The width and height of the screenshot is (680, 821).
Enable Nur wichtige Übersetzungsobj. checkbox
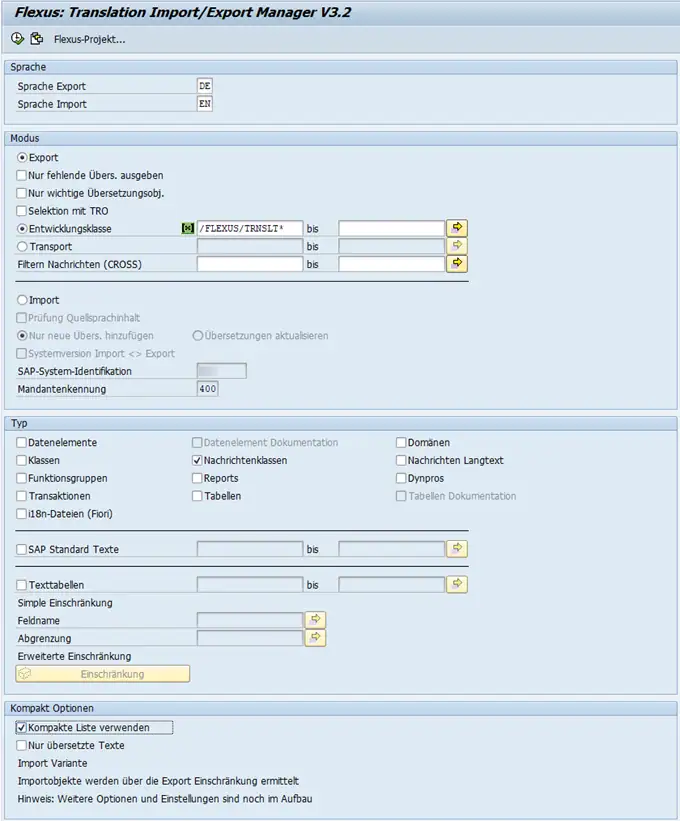point(21,193)
